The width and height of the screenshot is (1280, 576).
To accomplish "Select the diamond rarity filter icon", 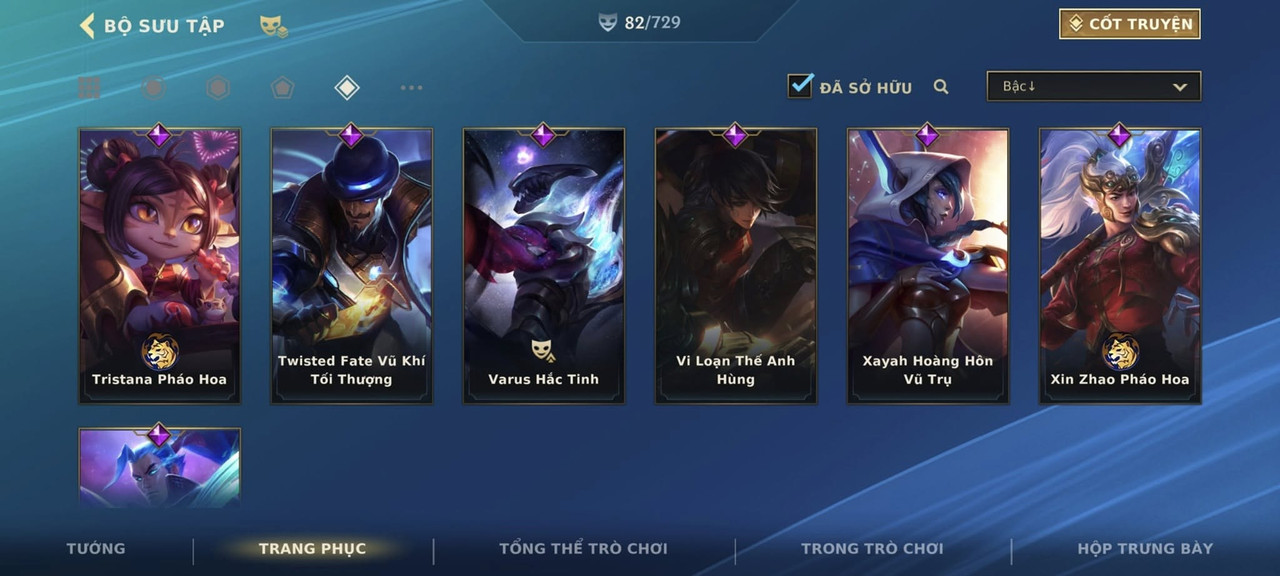I will 346,88.
